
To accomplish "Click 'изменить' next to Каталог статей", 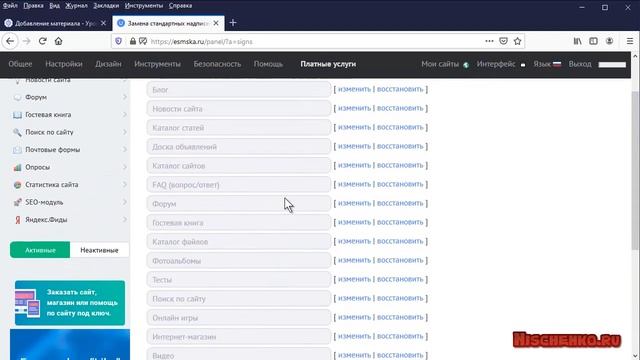I will coord(354,127).
